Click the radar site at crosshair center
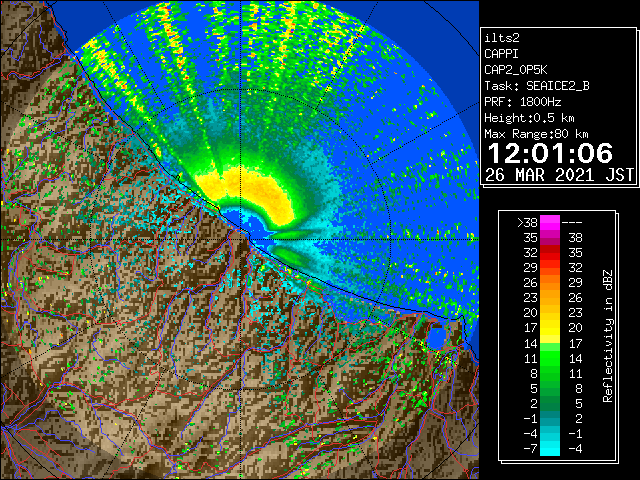Image resolution: width=640 pixels, height=480 pixels. (241, 239)
